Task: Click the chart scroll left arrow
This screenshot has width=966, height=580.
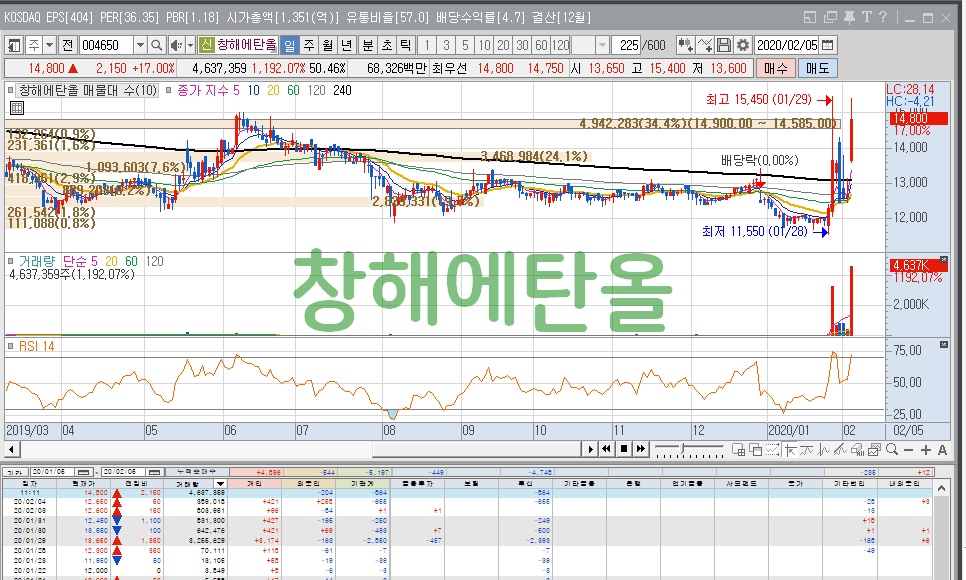Action: point(11,449)
